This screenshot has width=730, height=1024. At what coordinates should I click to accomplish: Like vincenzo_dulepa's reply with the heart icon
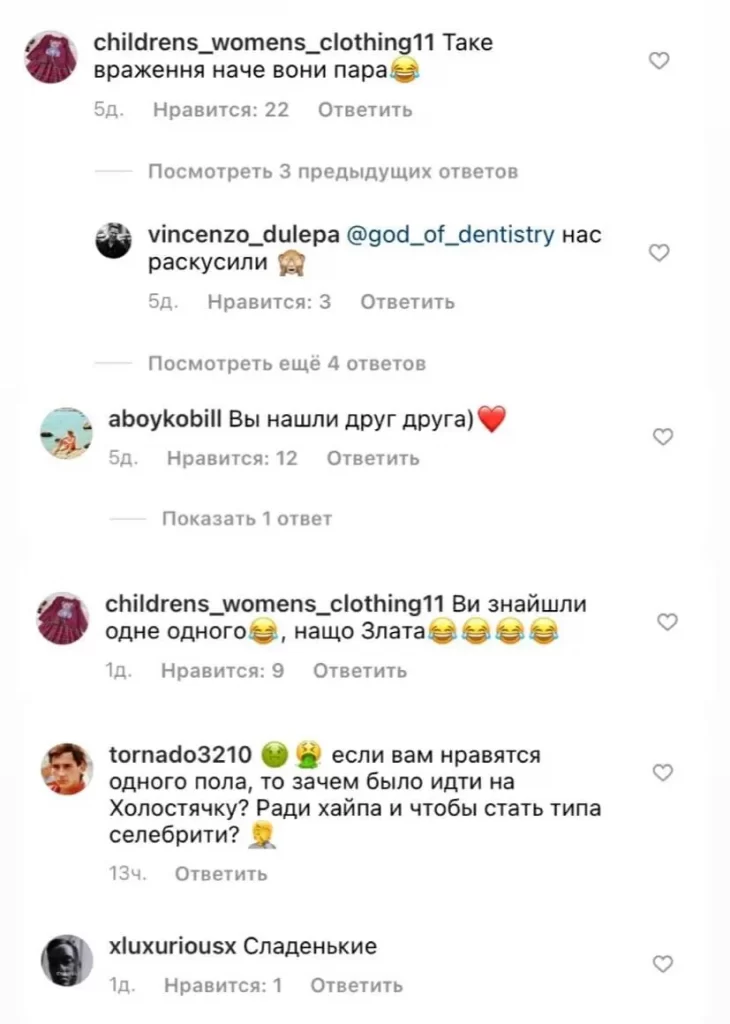[x=659, y=252]
